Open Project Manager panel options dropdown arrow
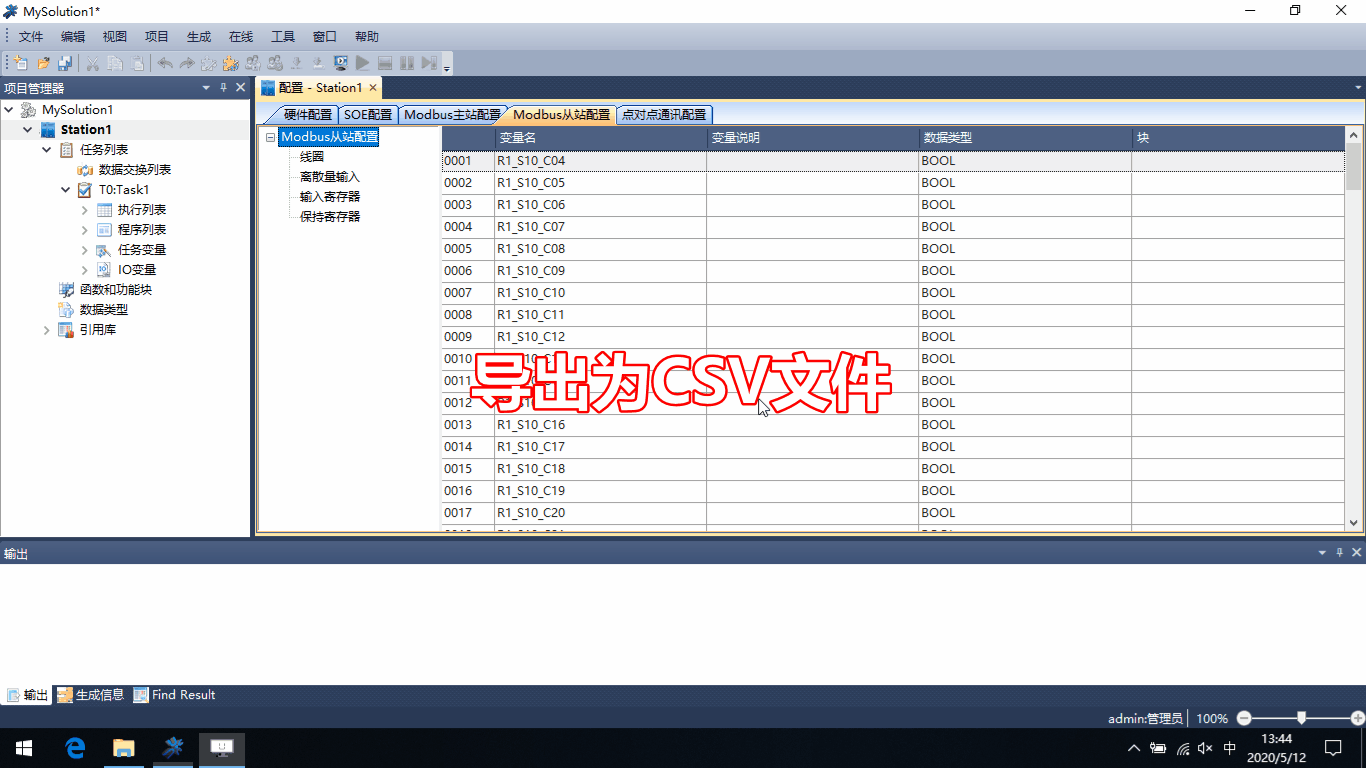 pos(207,88)
